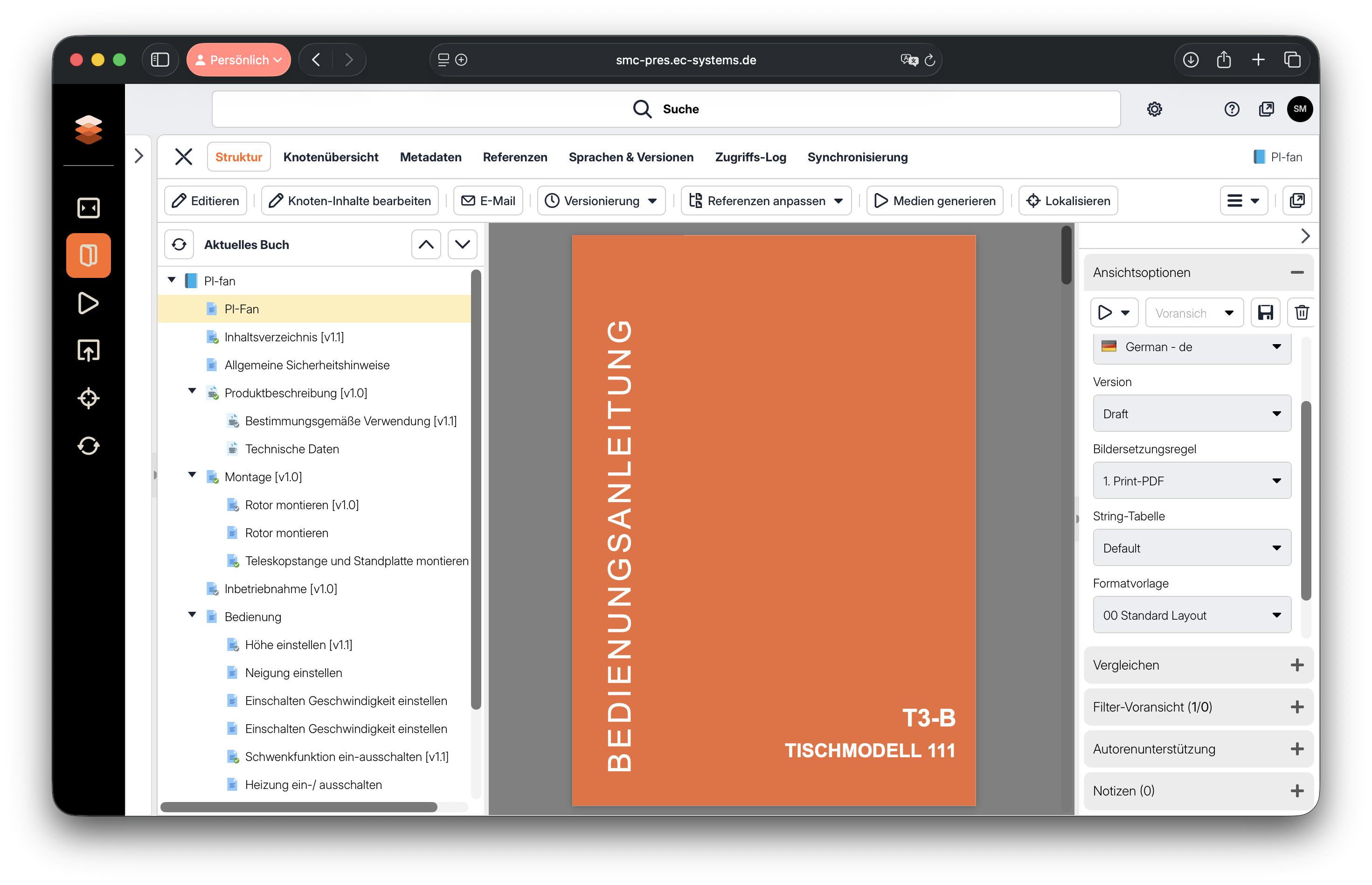This screenshot has width=1372, height=885.
Task: Expand the Vergleichen section
Action: (x=1297, y=665)
